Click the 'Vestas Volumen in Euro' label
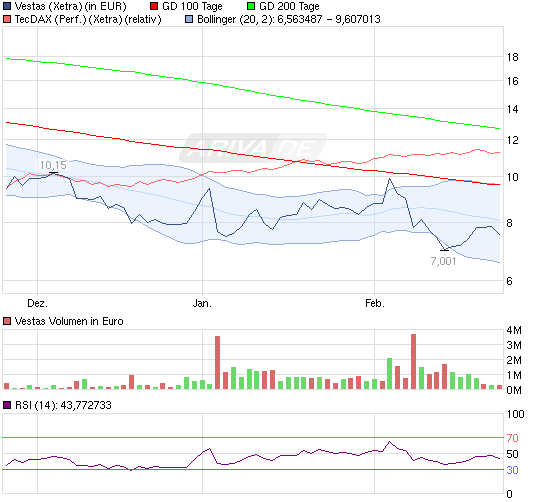Image resolution: width=545 pixels, height=502 pixels. [69, 321]
